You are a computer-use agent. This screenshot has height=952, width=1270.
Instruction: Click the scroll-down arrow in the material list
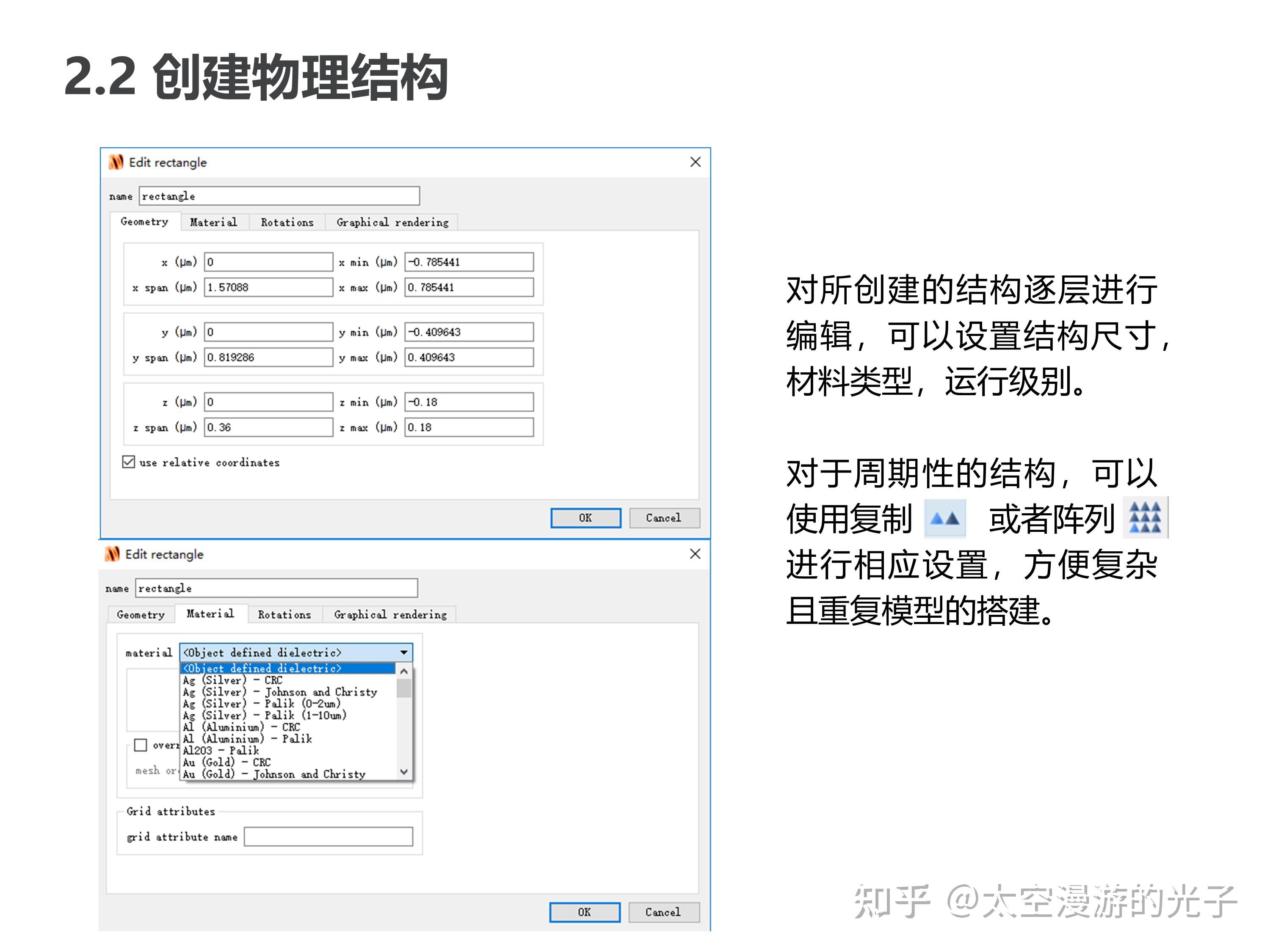click(x=403, y=772)
